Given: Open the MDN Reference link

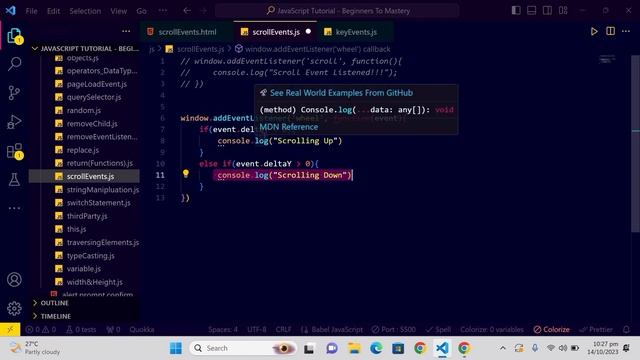Looking at the screenshot, I should (289, 127).
